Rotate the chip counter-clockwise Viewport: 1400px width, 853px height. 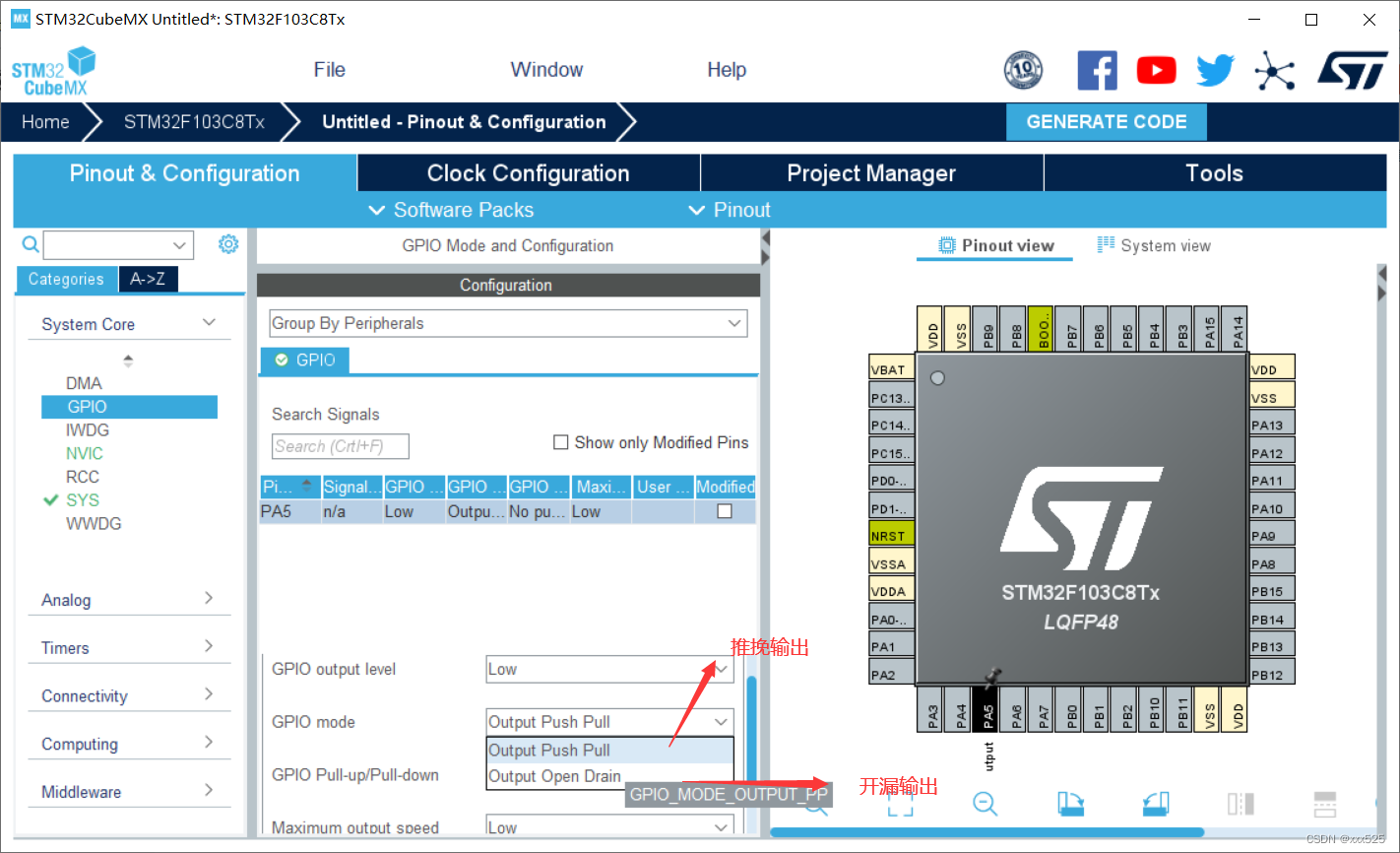pos(1156,804)
